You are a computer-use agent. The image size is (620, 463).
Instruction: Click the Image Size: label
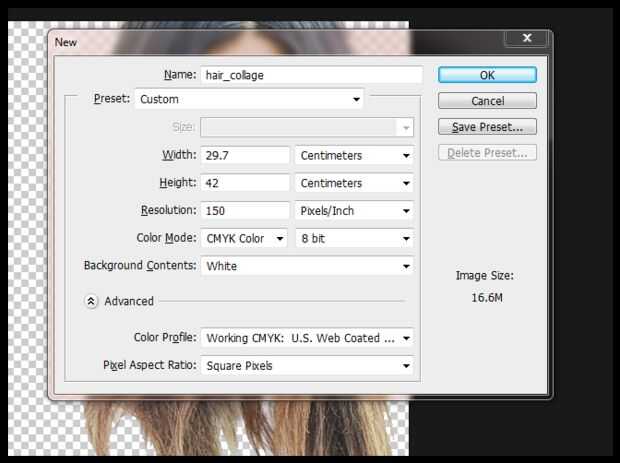[485, 276]
